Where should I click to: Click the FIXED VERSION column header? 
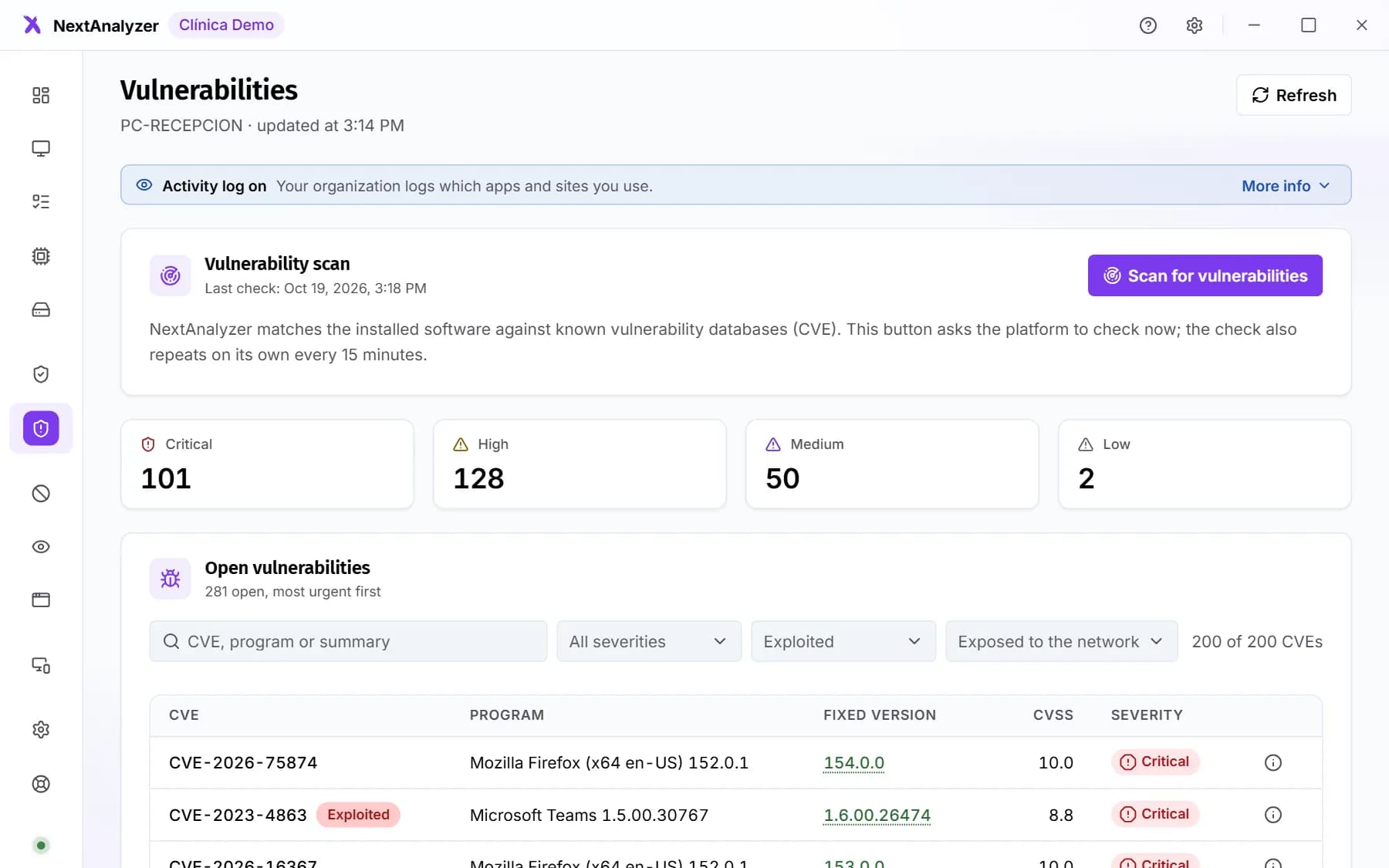point(880,715)
